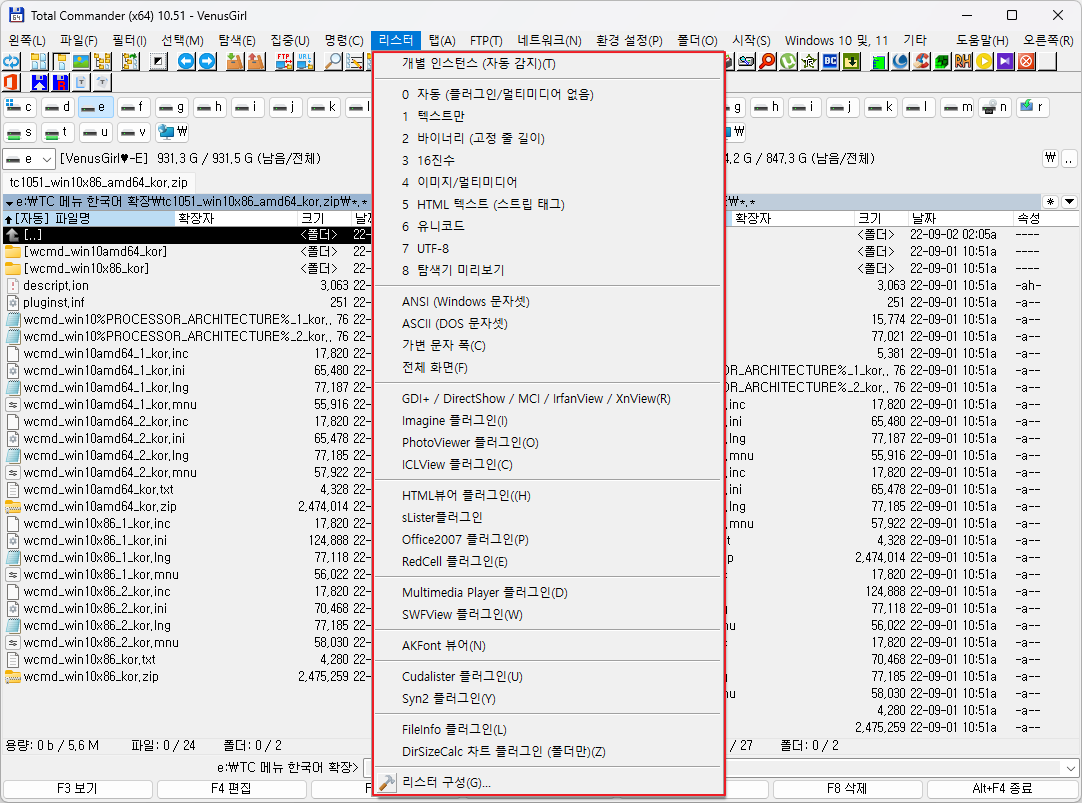Click the red magnifier search icon
Viewport: 1082px width, 803px height.
coord(767,61)
